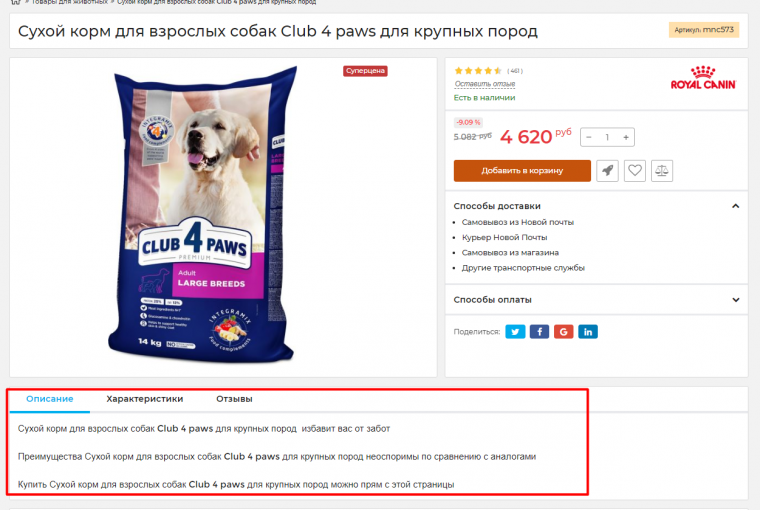
Task: Click the quantity input field
Action: click(x=607, y=137)
